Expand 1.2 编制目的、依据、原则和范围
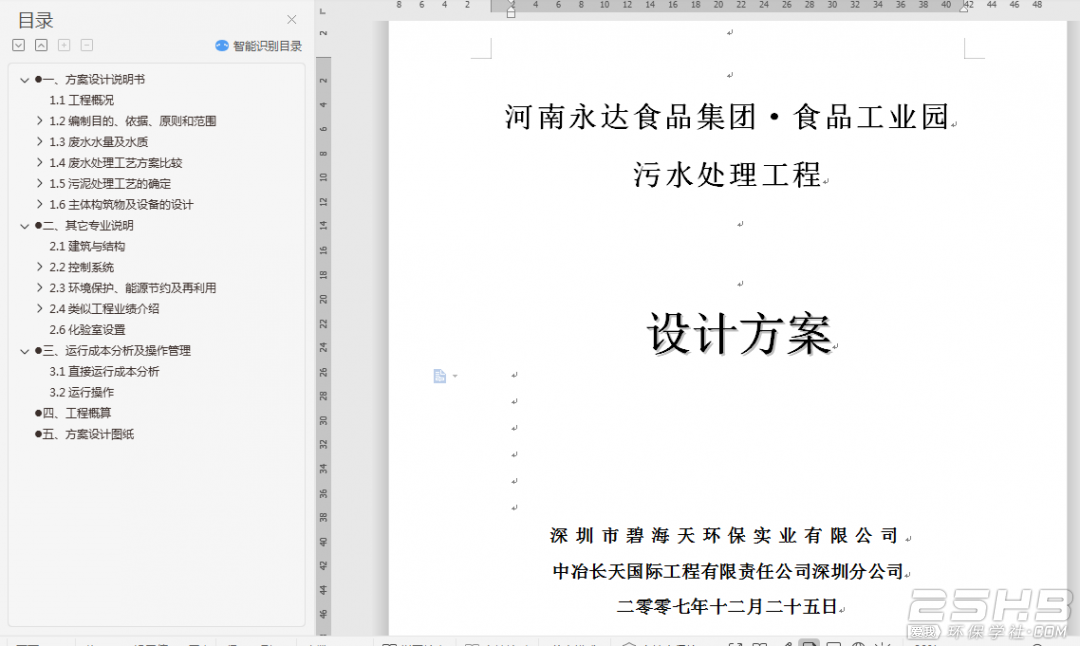 pos(40,121)
